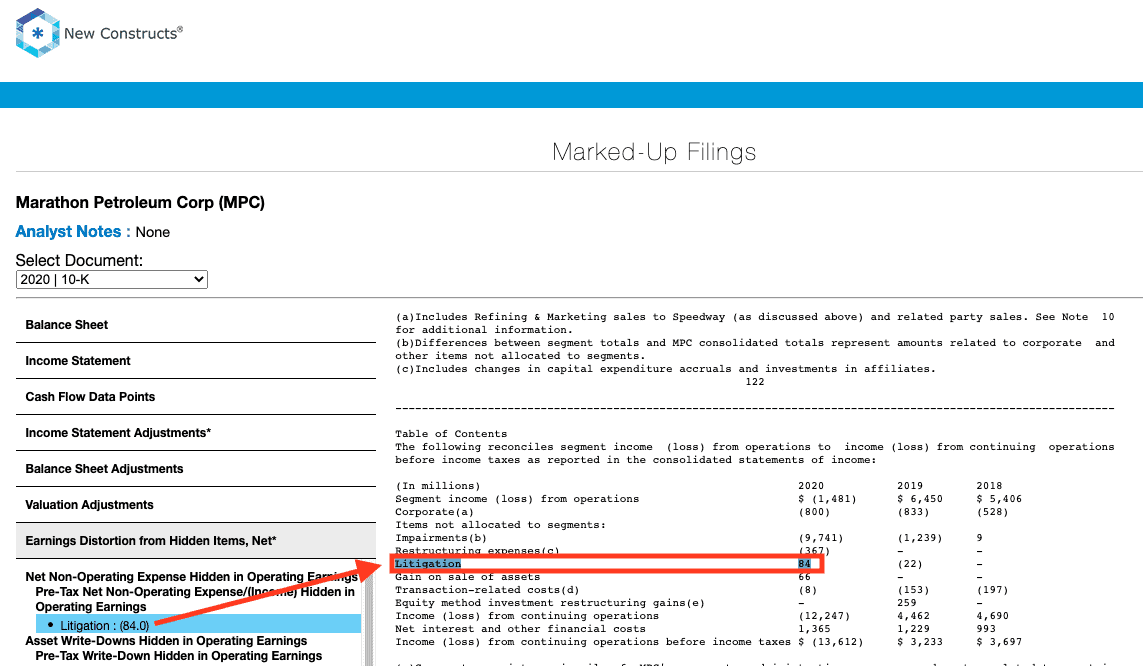Click the Impairments(b) row label

click(441, 538)
